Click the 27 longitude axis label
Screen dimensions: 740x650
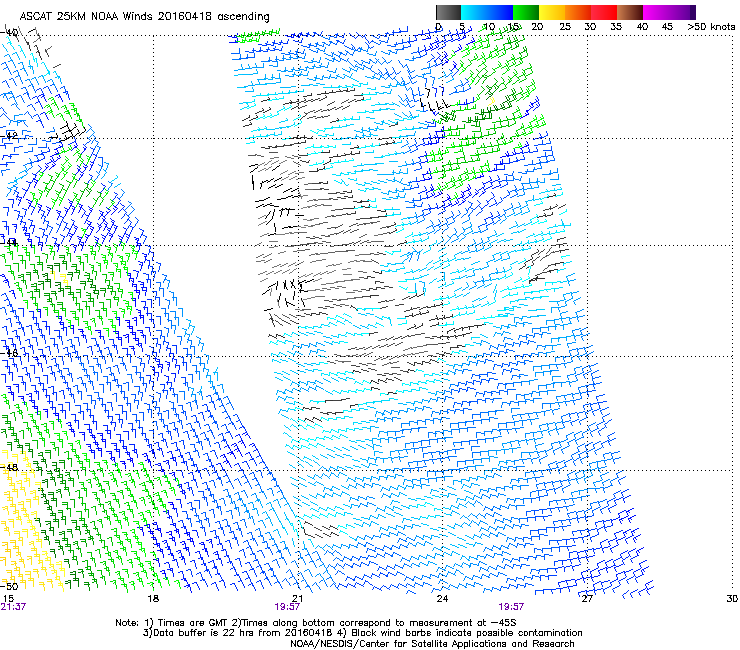[x=587, y=598]
